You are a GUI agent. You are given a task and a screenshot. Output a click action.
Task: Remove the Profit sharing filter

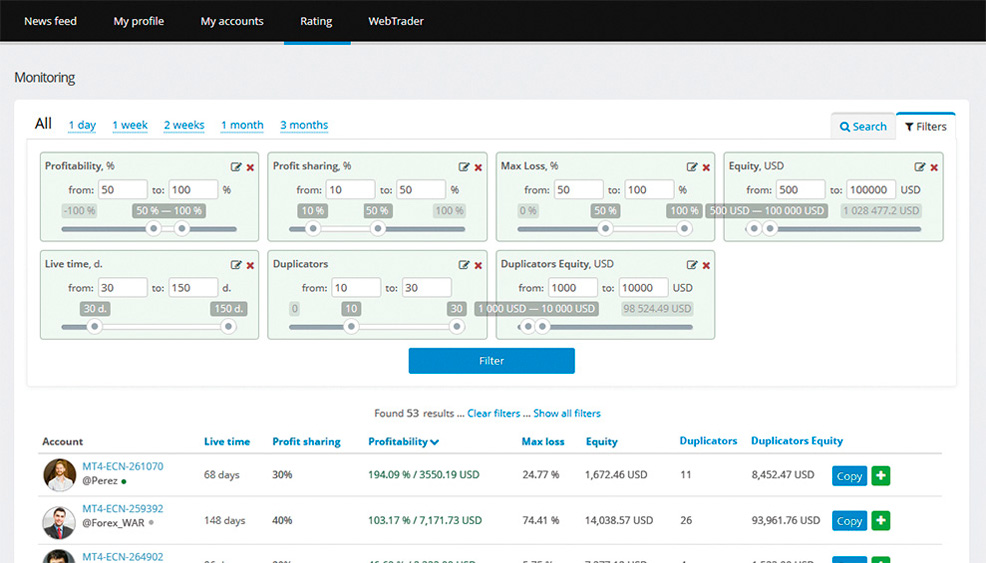tap(479, 167)
